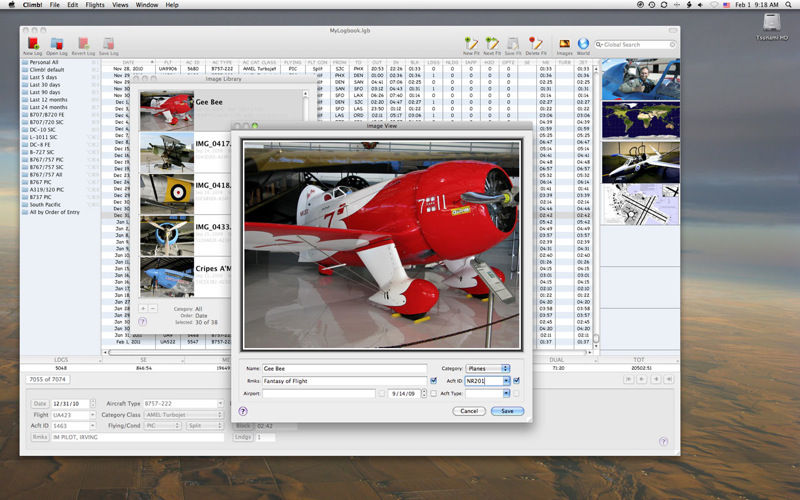Screen dimensions: 800x500
Task: Open the Category dropdown showing Planes
Action: pos(487,368)
